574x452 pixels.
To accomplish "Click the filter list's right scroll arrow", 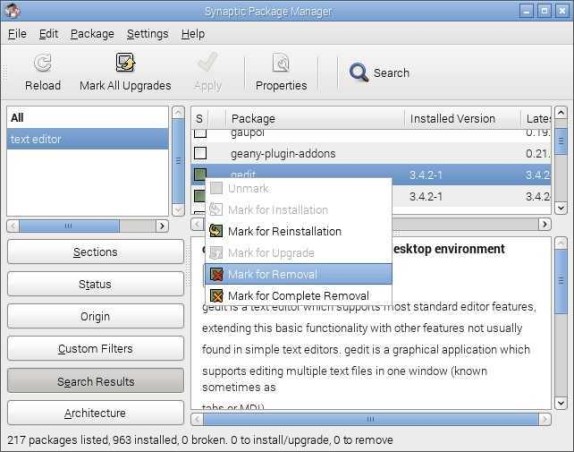I will [162, 226].
